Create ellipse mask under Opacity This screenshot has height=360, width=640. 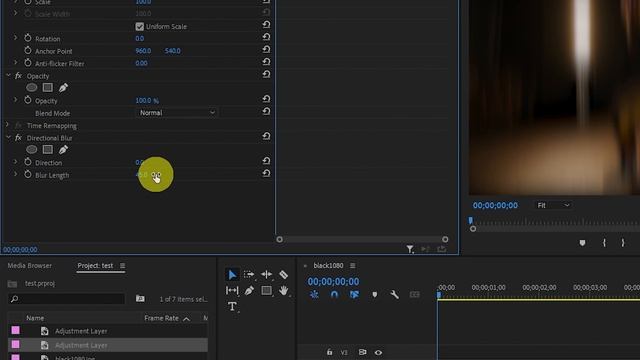[x=31, y=88]
